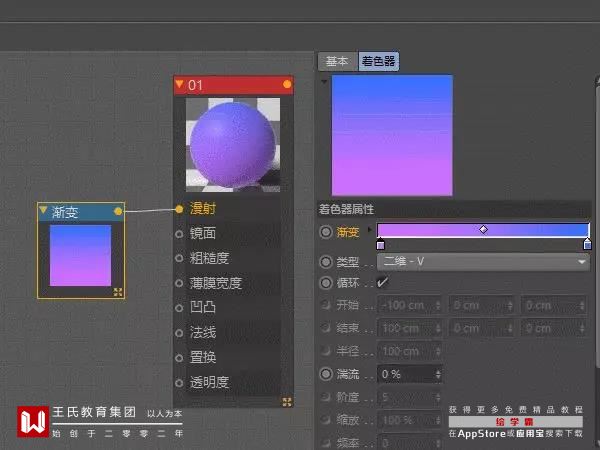Select the blue gradient color knot
Screen dimensions: 600x450
pos(587,244)
